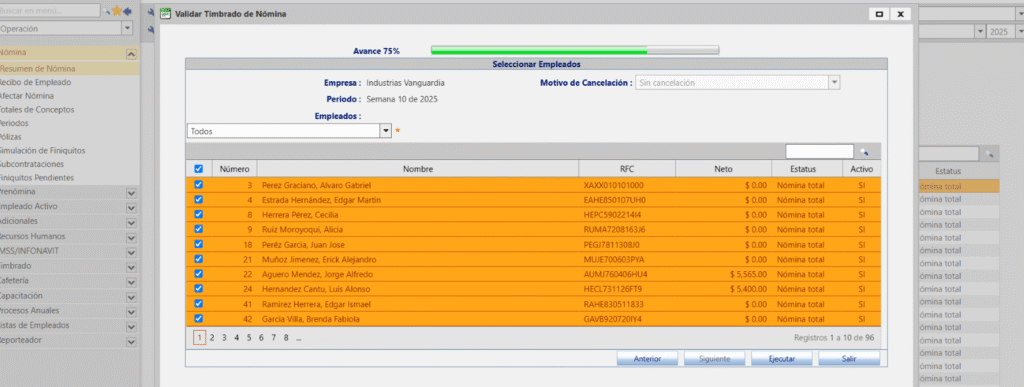Click the search icon in the background Estatus panel

coord(989,154)
